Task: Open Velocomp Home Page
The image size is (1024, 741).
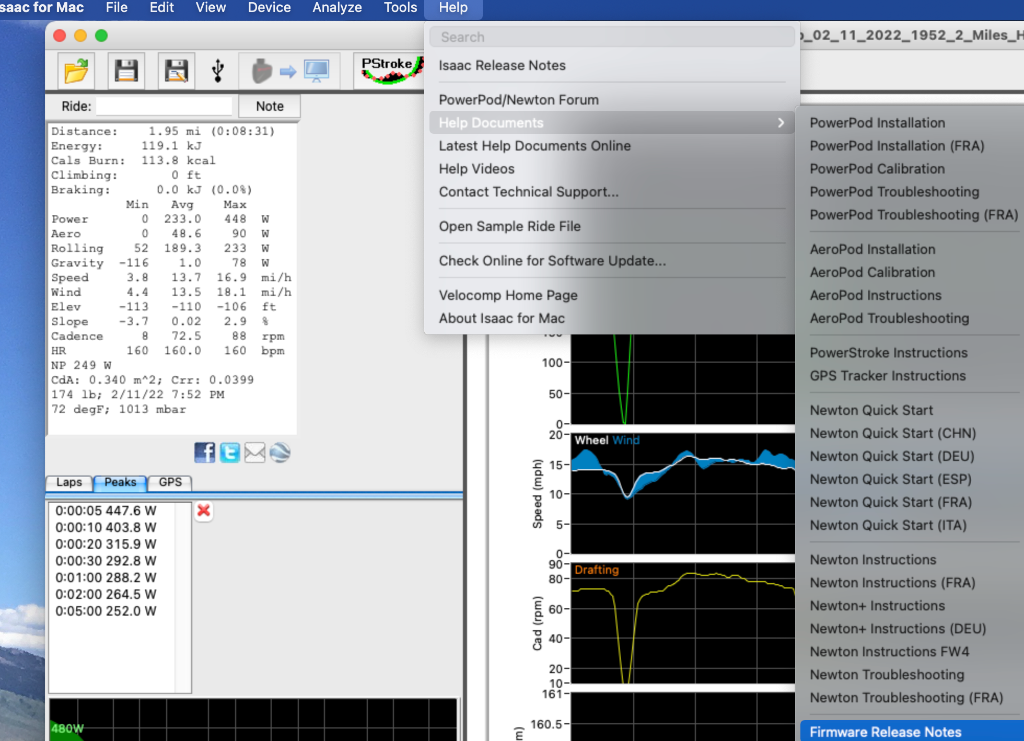Action: [507, 295]
